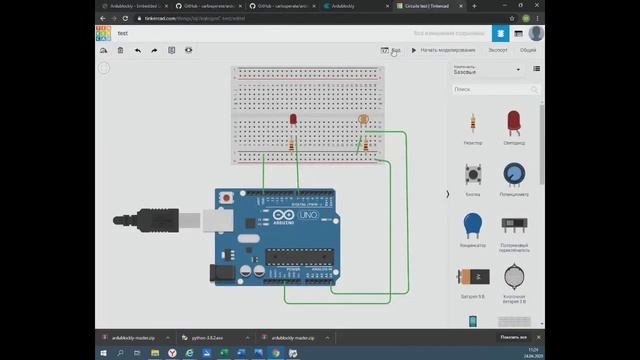The image size is (640, 360).
Task: Click Показать все downloads button
Action: coord(513,338)
